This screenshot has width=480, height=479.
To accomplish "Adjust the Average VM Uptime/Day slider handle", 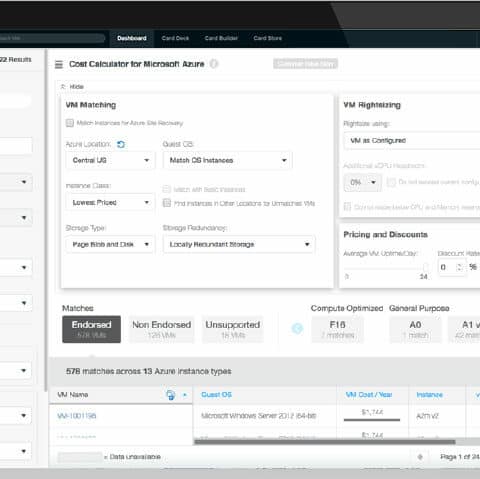I will [x=425, y=267].
